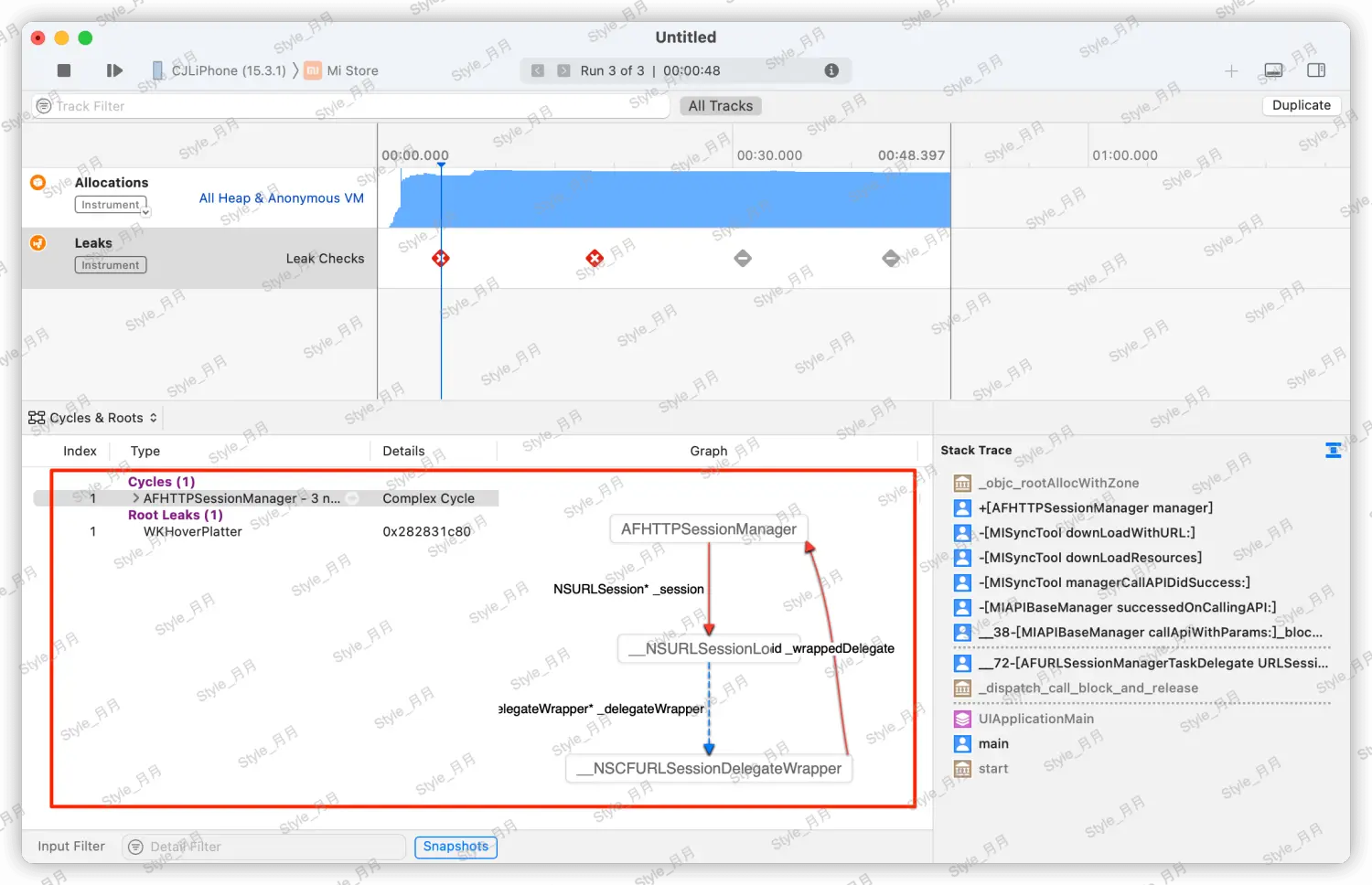Click the Leaks instrument icon
1372x885 pixels.
[x=38, y=243]
